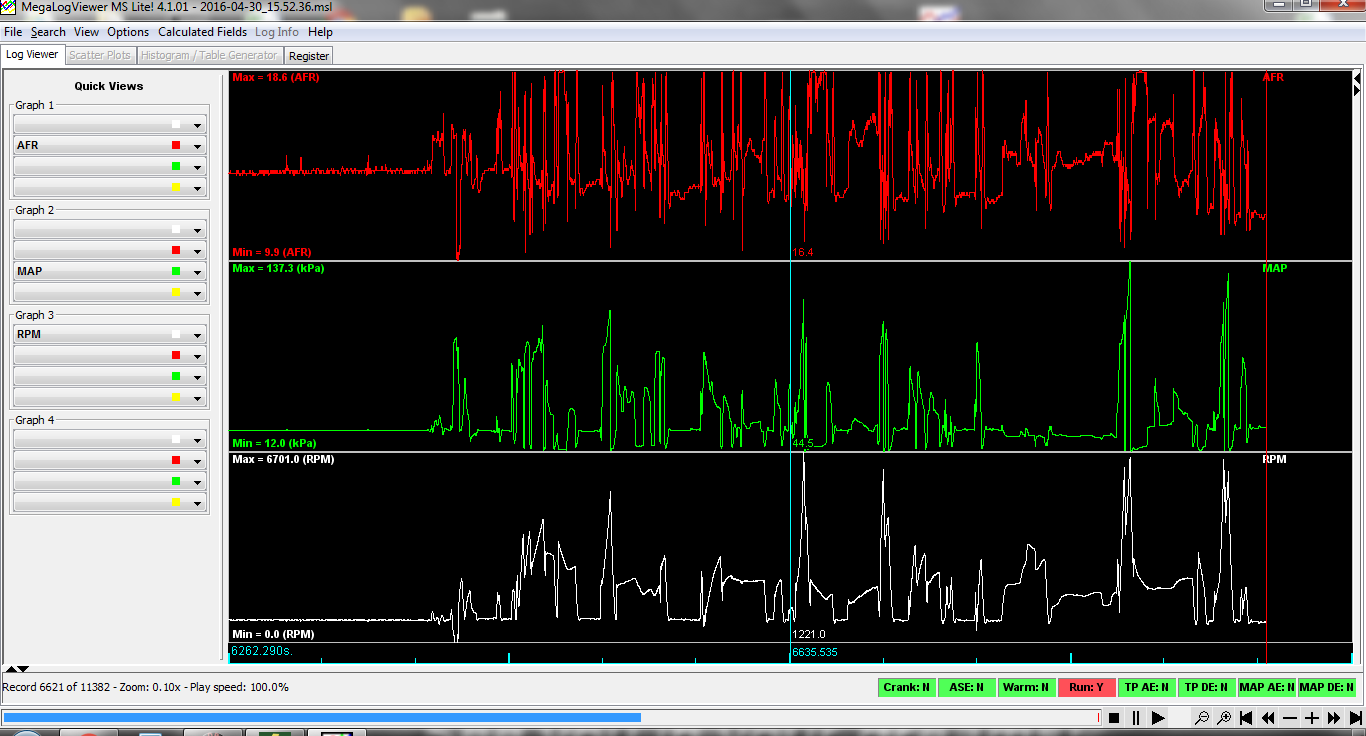Jump to the beginning of the log

[1246, 718]
